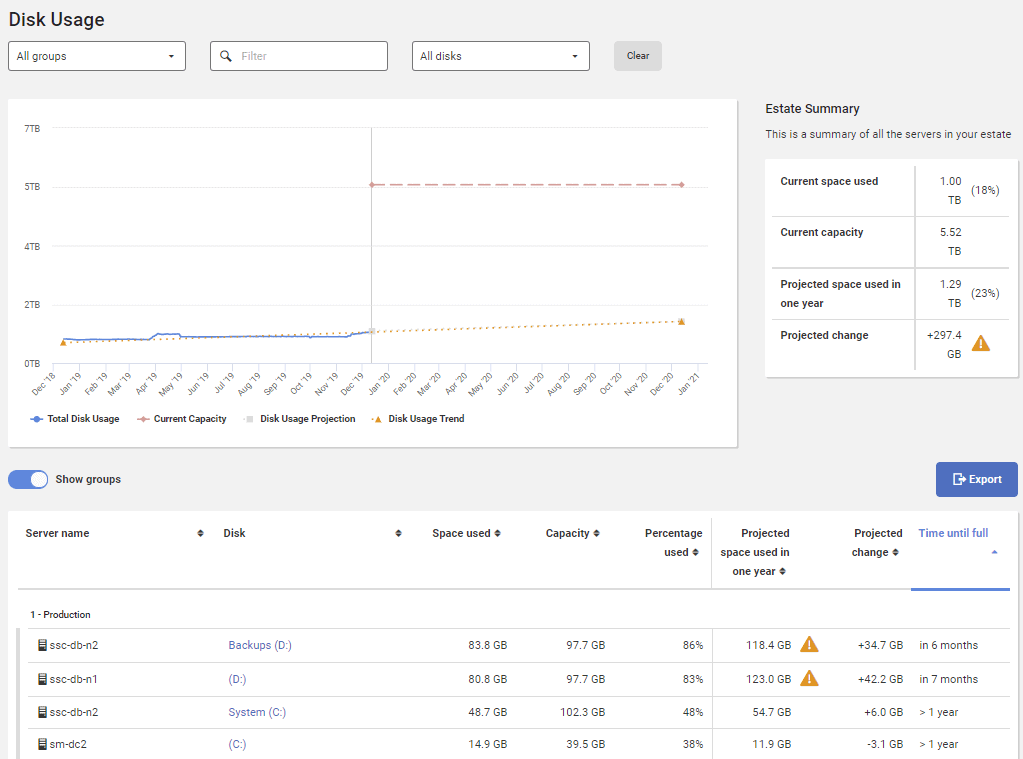Toggle Current Capacity legend item
Image resolution: width=1023 pixels, height=759 pixels.
(182, 419)
